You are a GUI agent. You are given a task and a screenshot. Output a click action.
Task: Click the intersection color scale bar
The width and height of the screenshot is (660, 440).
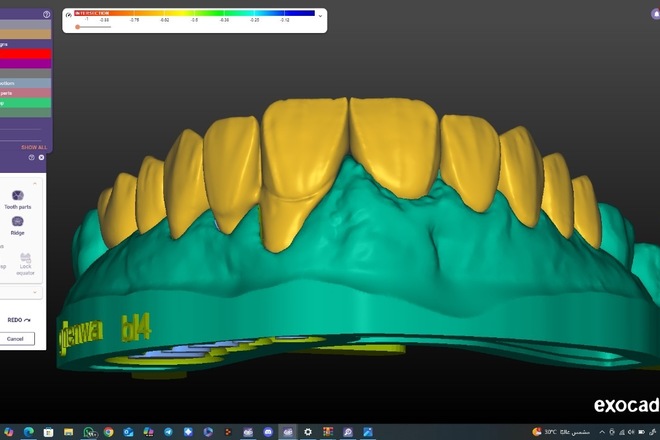coord(194,13)
